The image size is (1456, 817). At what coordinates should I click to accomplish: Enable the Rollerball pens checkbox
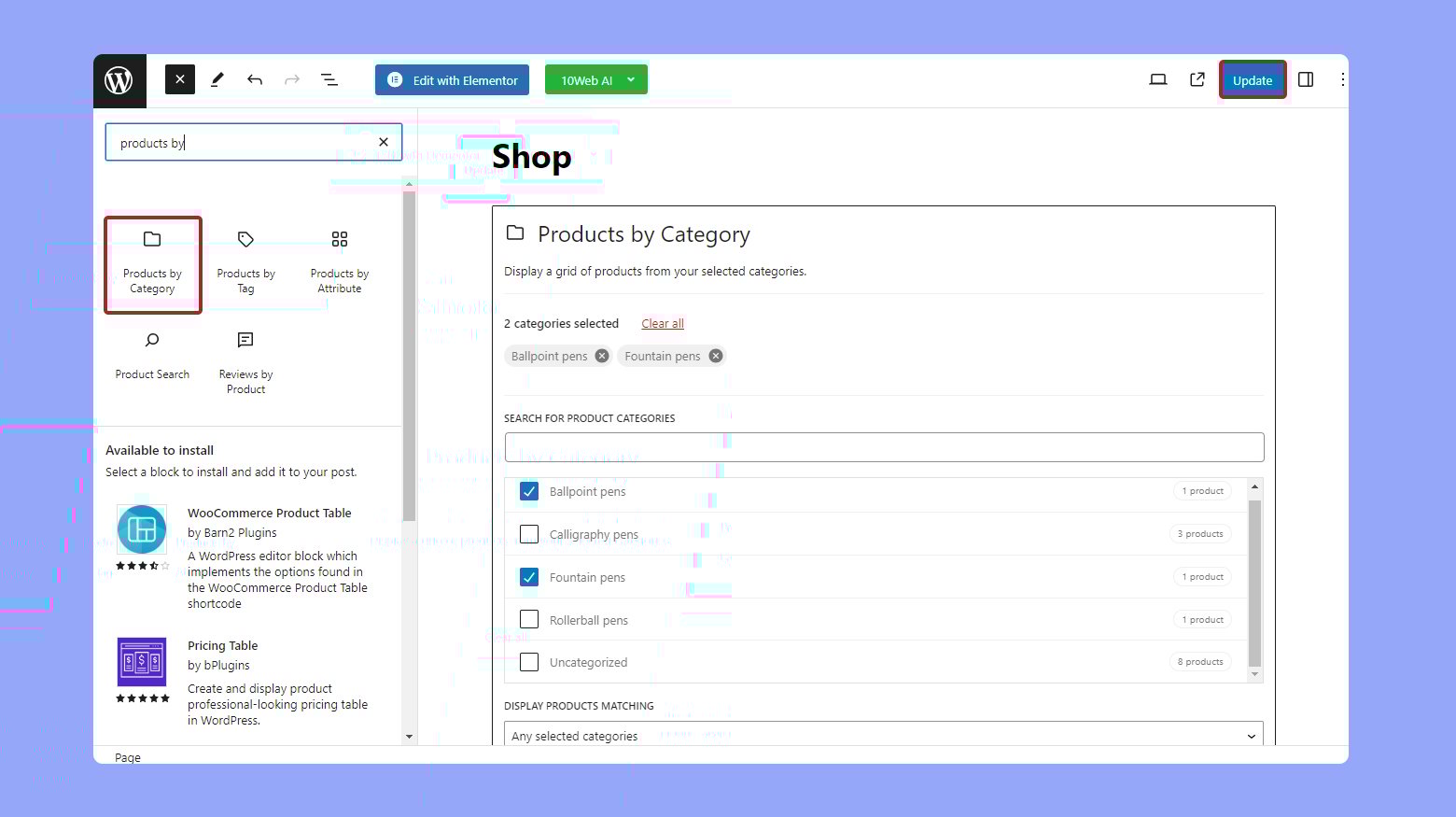tap(529, 620)
